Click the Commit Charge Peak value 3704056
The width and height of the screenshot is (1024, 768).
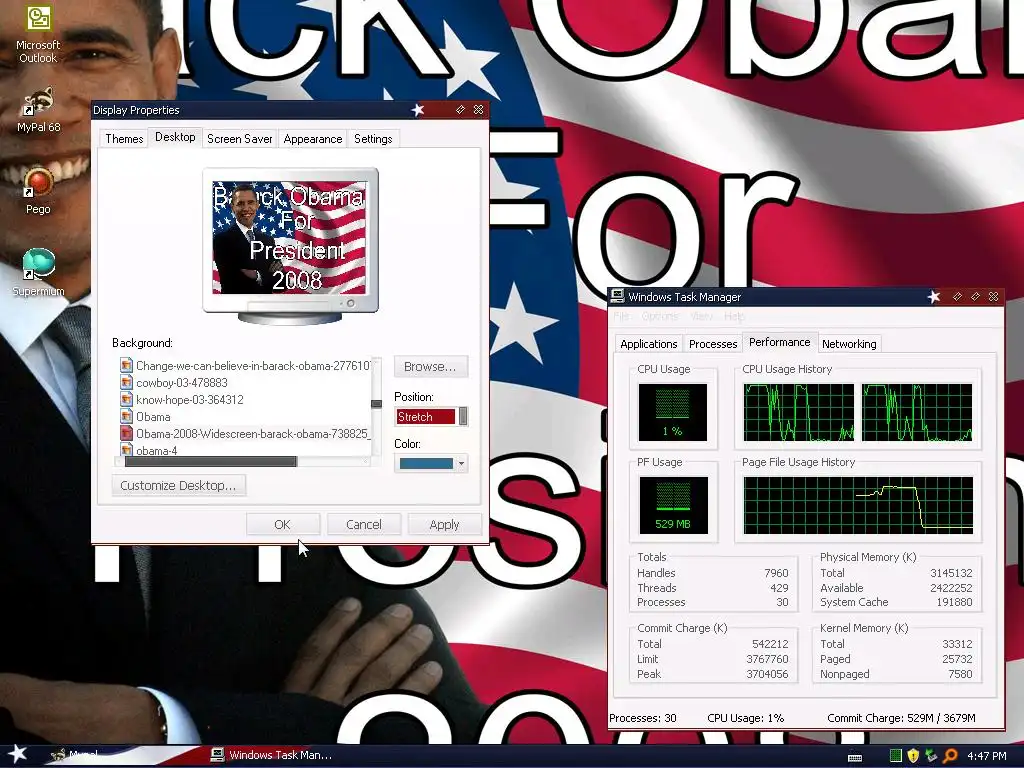tap(767, 674)
